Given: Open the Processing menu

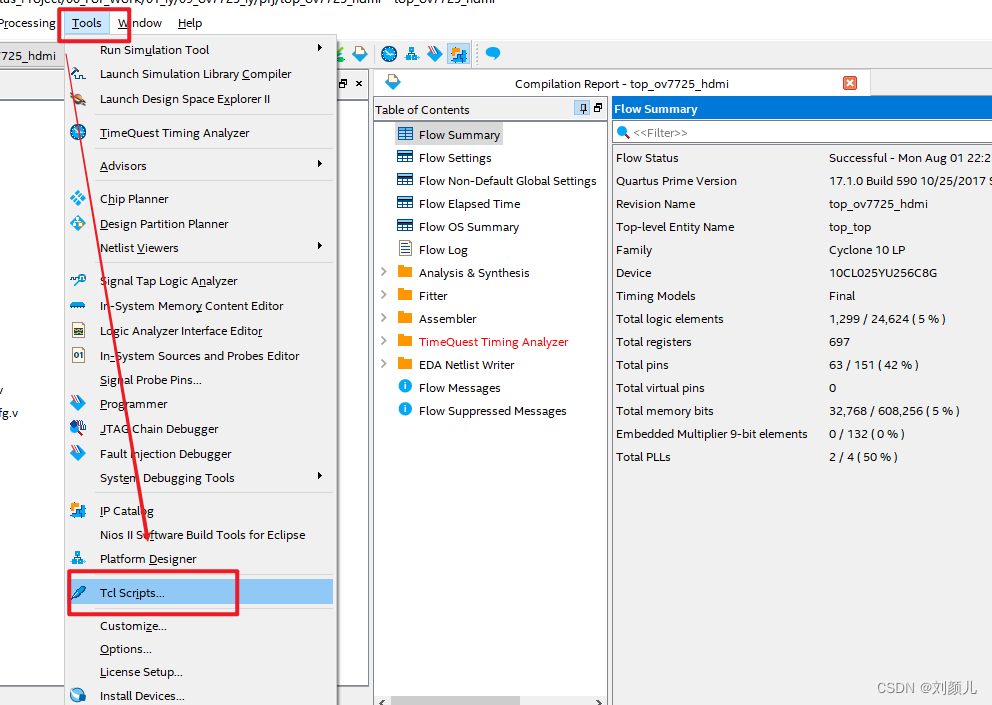Looking at the screenshot, I should (x=28, y=23).
